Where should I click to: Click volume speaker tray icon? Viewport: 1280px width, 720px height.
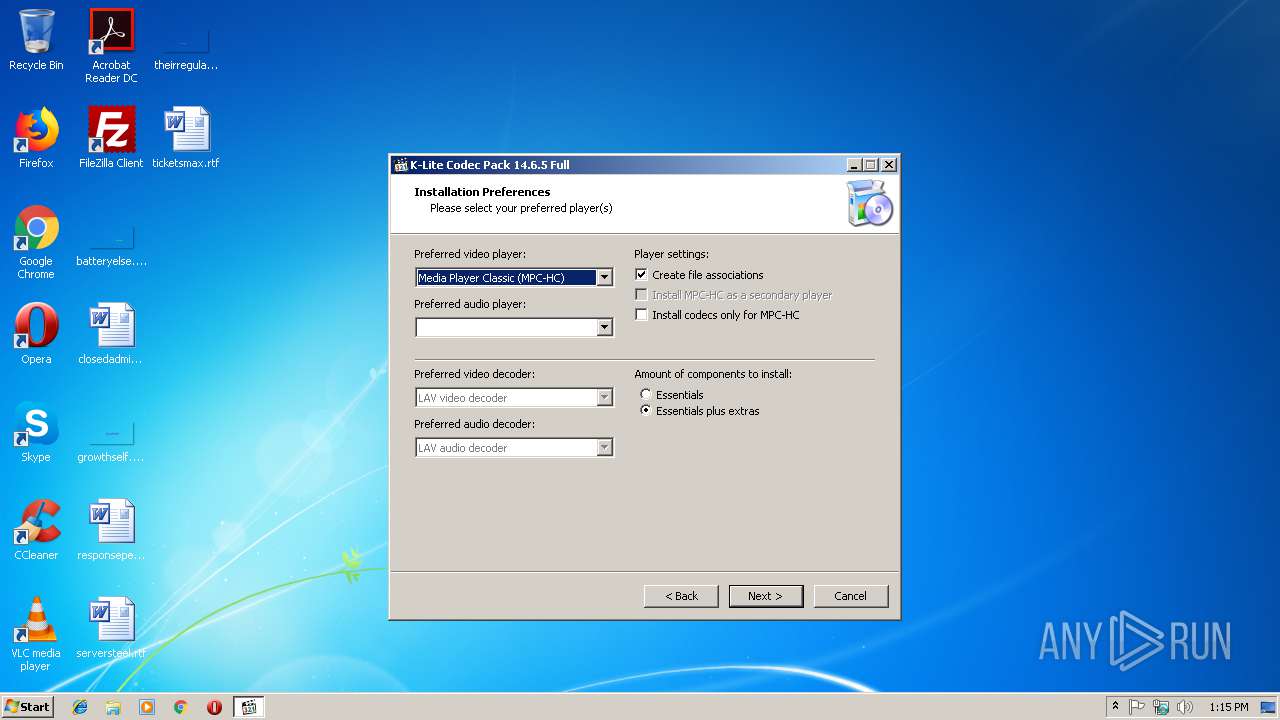[1185, 707]
